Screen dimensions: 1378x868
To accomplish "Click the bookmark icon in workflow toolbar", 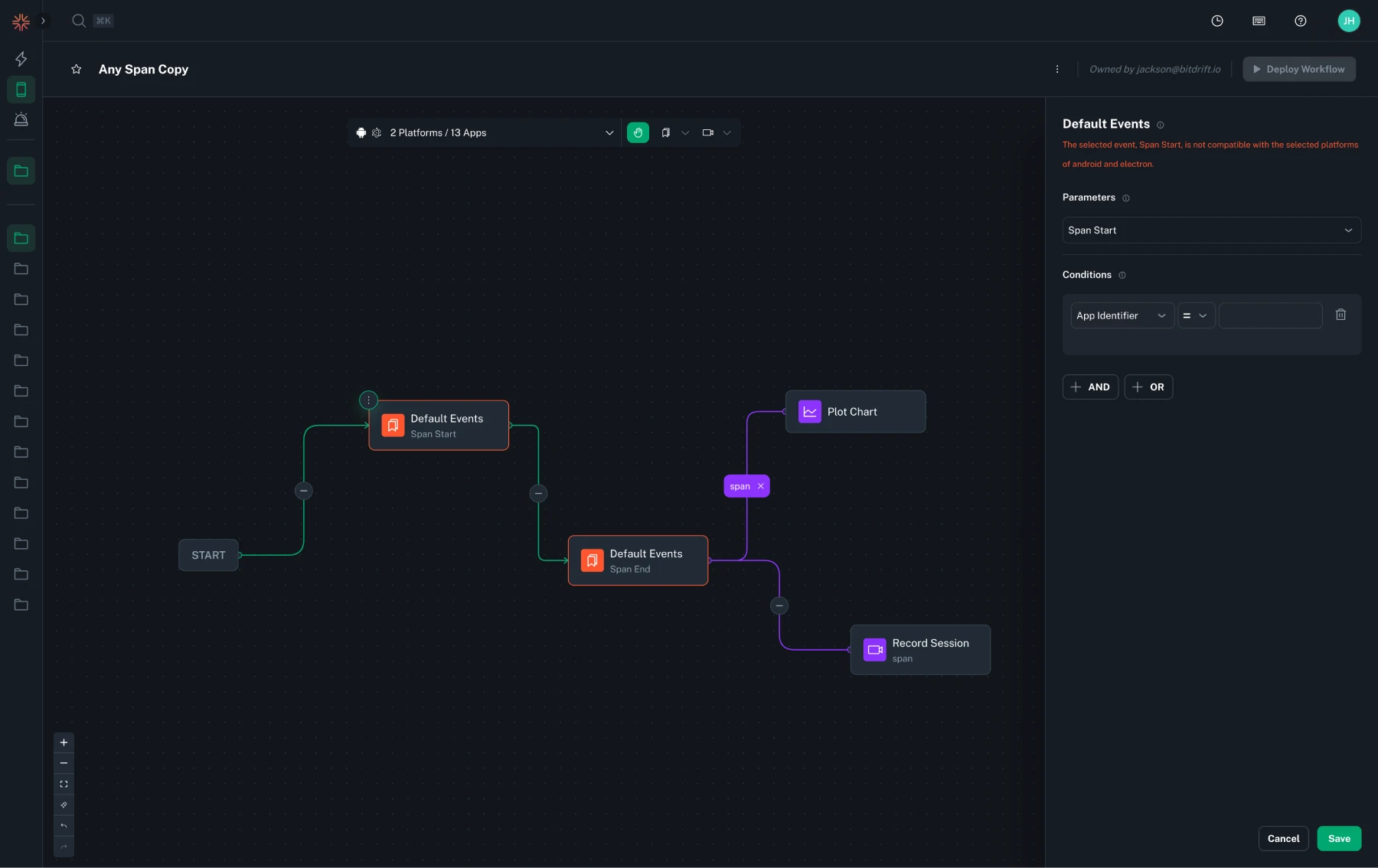I will pyautogui.click(x=665, y=132).
